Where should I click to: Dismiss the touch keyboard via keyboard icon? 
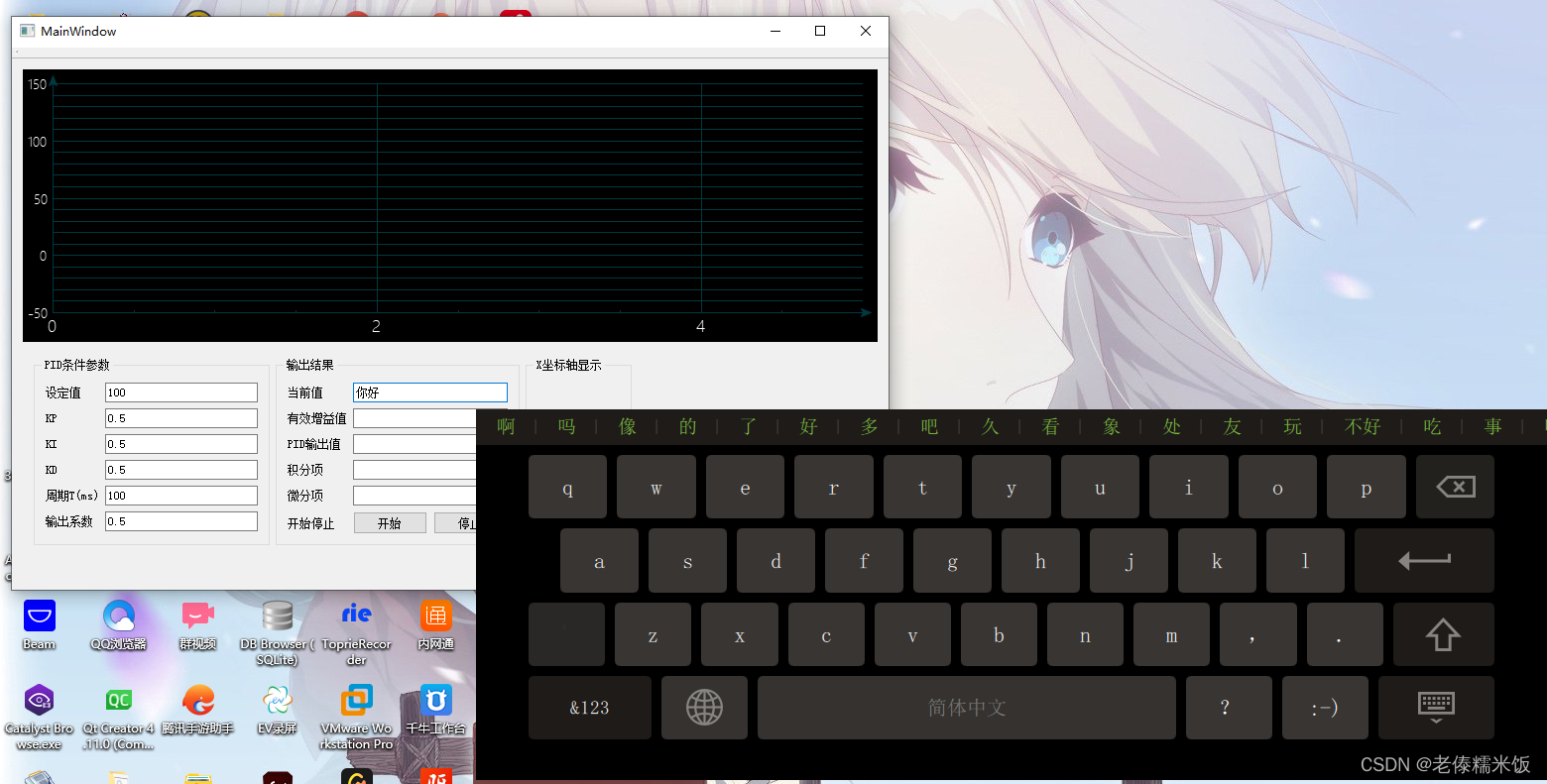click(x=1435, y=708)
